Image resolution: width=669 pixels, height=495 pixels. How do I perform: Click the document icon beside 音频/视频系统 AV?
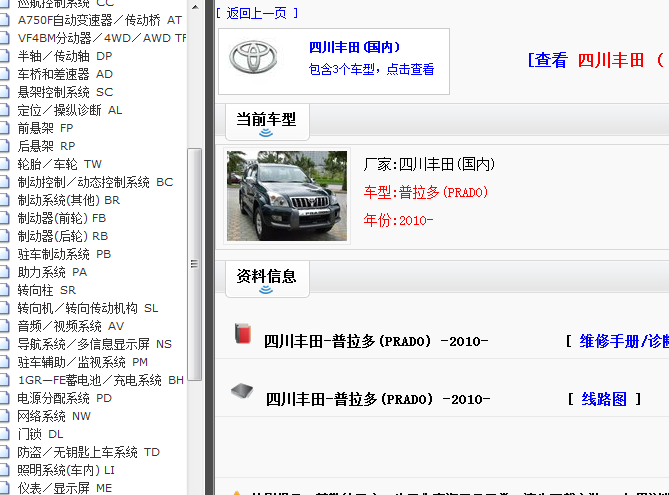(x=4, y=326)
